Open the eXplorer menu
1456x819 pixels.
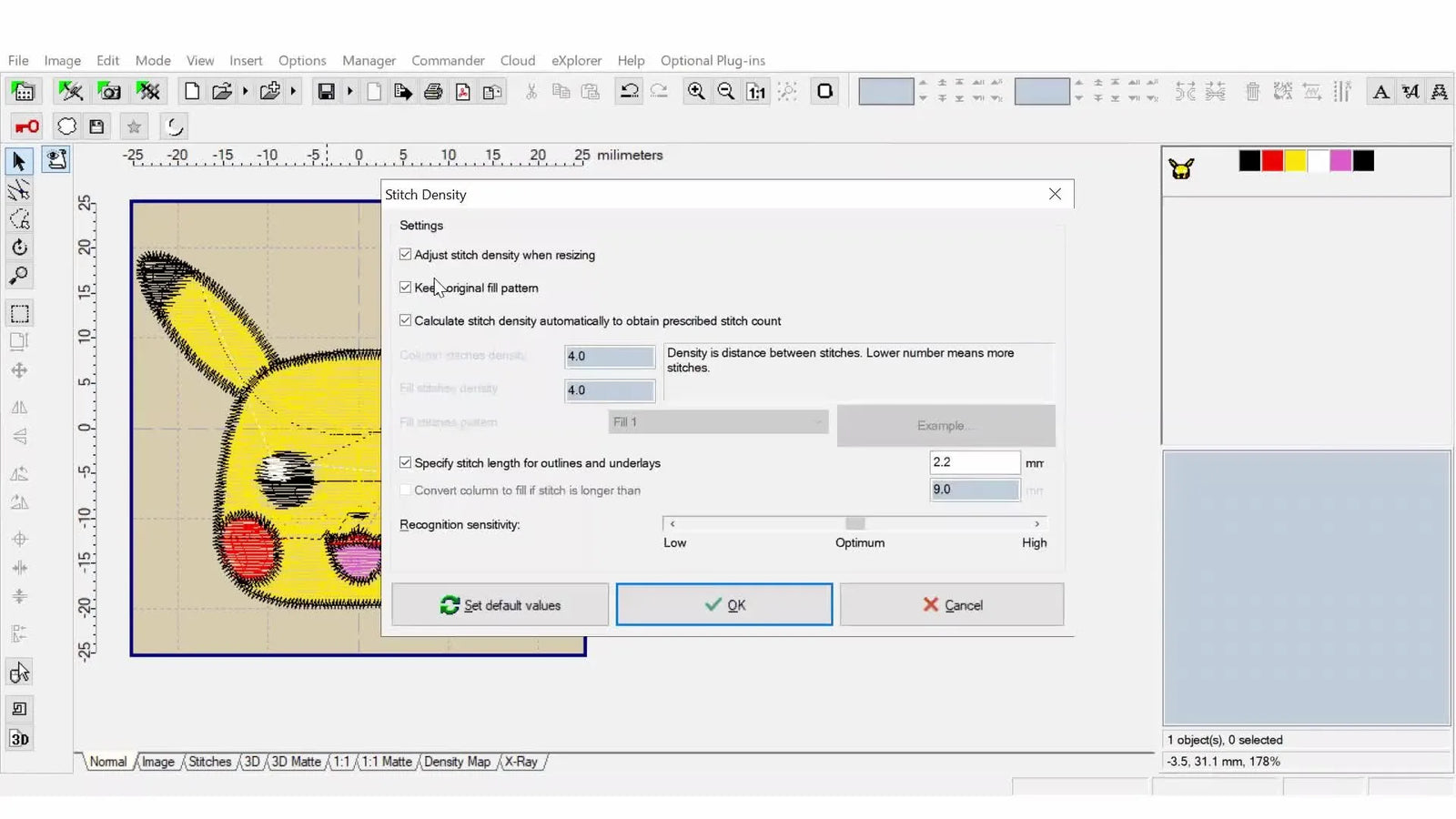[x=576, y=60]
